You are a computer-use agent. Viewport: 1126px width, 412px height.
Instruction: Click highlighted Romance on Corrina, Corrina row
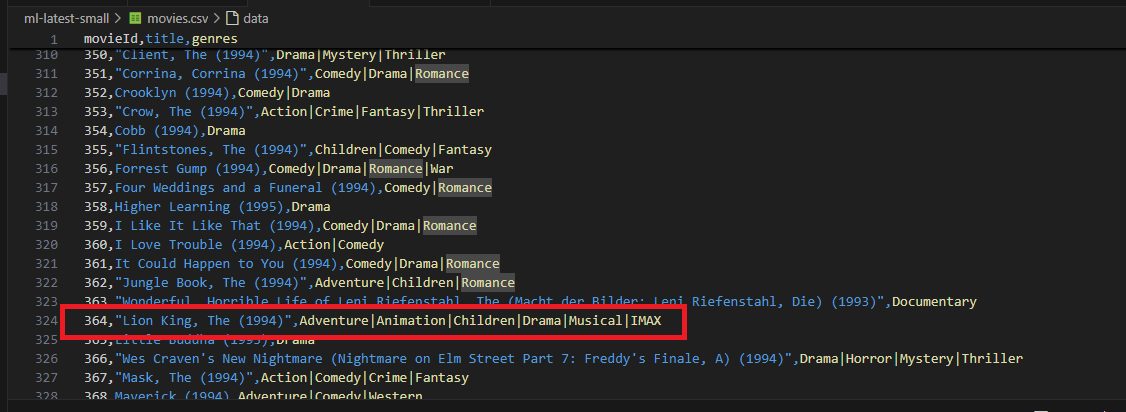pos(442,74)
